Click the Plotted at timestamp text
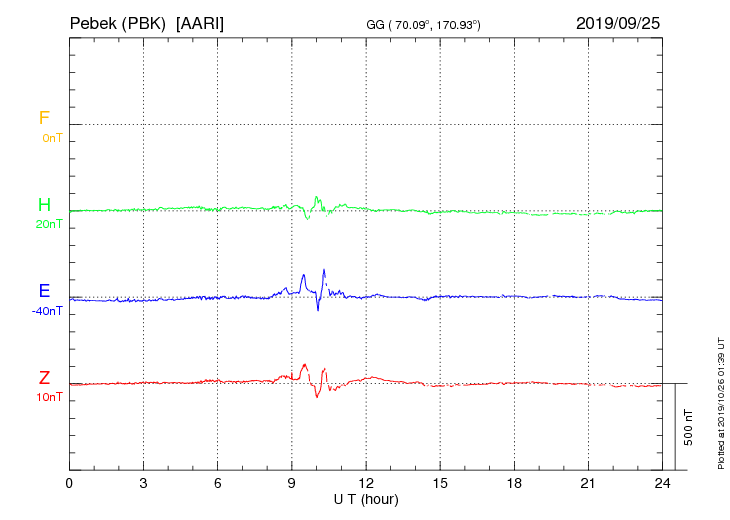 721,403
